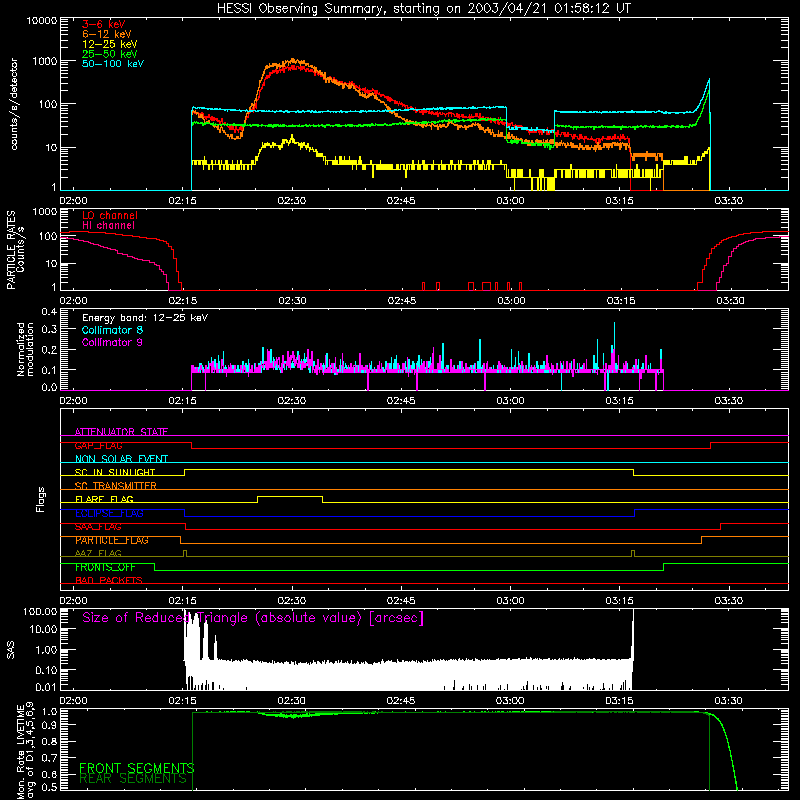The width and height of the screenshot is (800, 800).
Task: Click the PARTICLE_FLAG label
Action: coord(112,540)
